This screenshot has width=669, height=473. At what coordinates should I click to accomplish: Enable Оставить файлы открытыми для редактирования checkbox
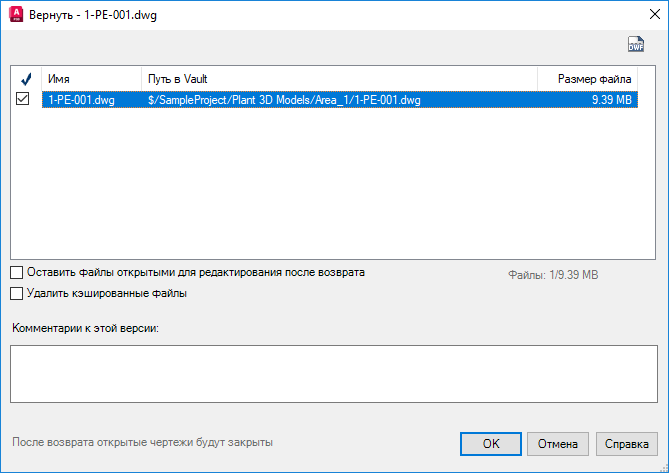(16, 272)
